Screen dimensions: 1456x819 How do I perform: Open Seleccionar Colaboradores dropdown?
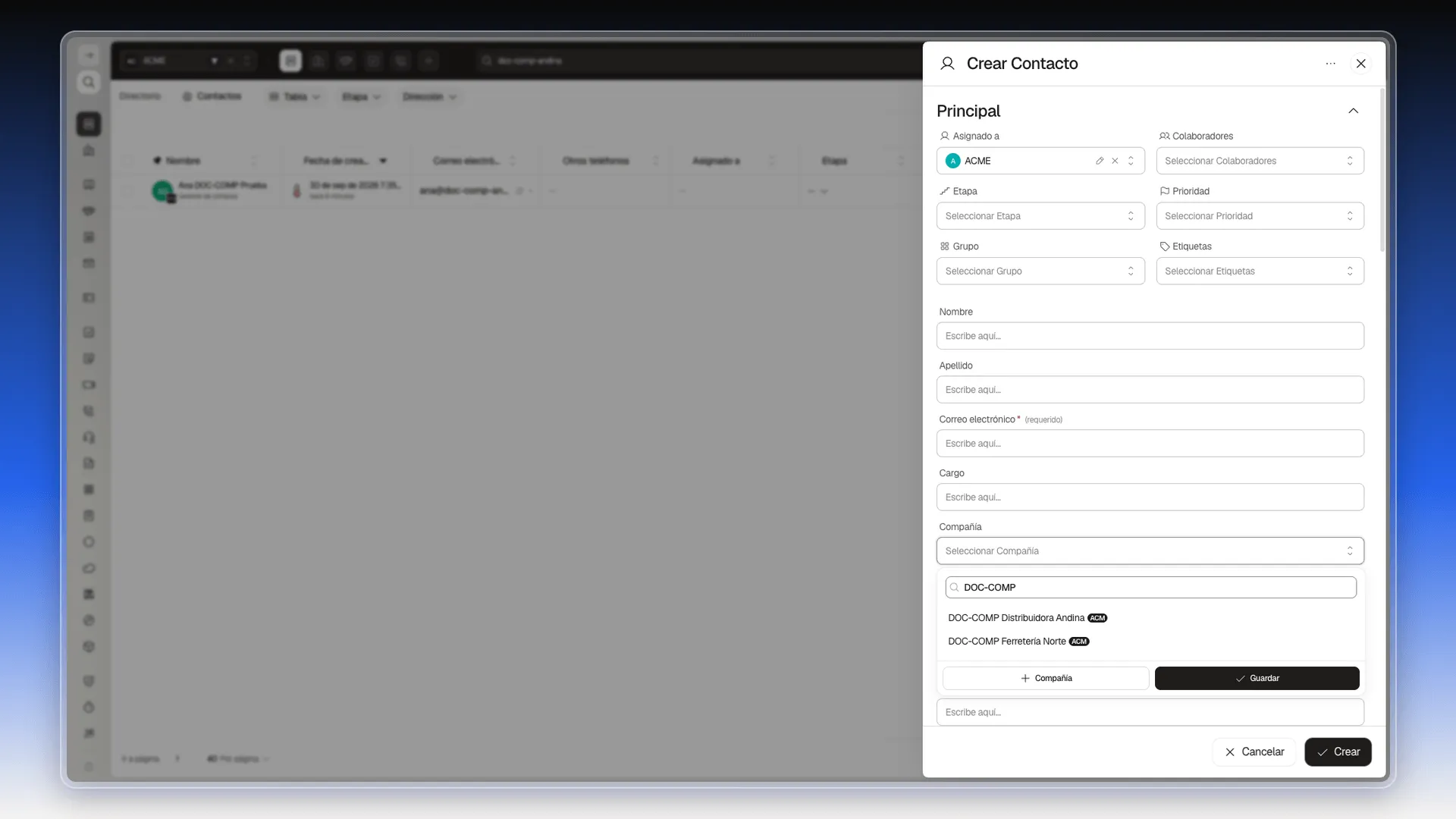pos(1260,161)
